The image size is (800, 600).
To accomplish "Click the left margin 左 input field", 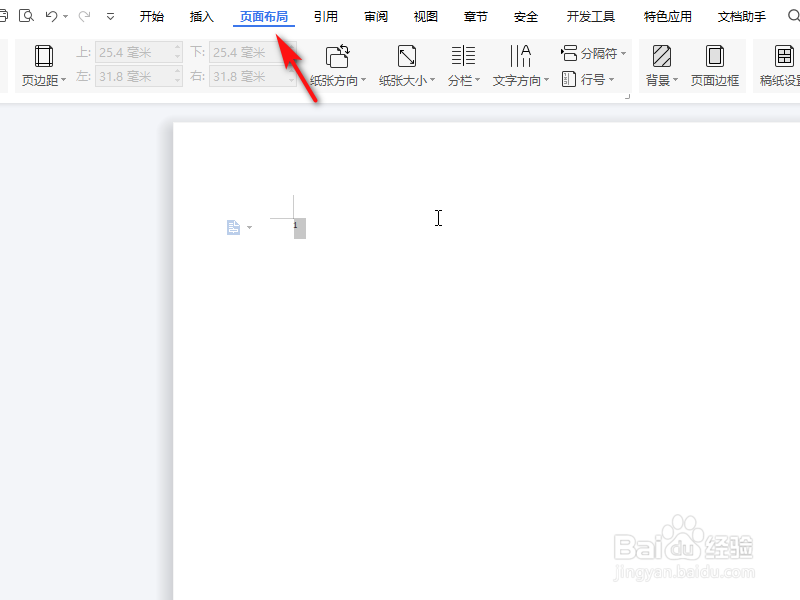I will click(x=139, y=76).
